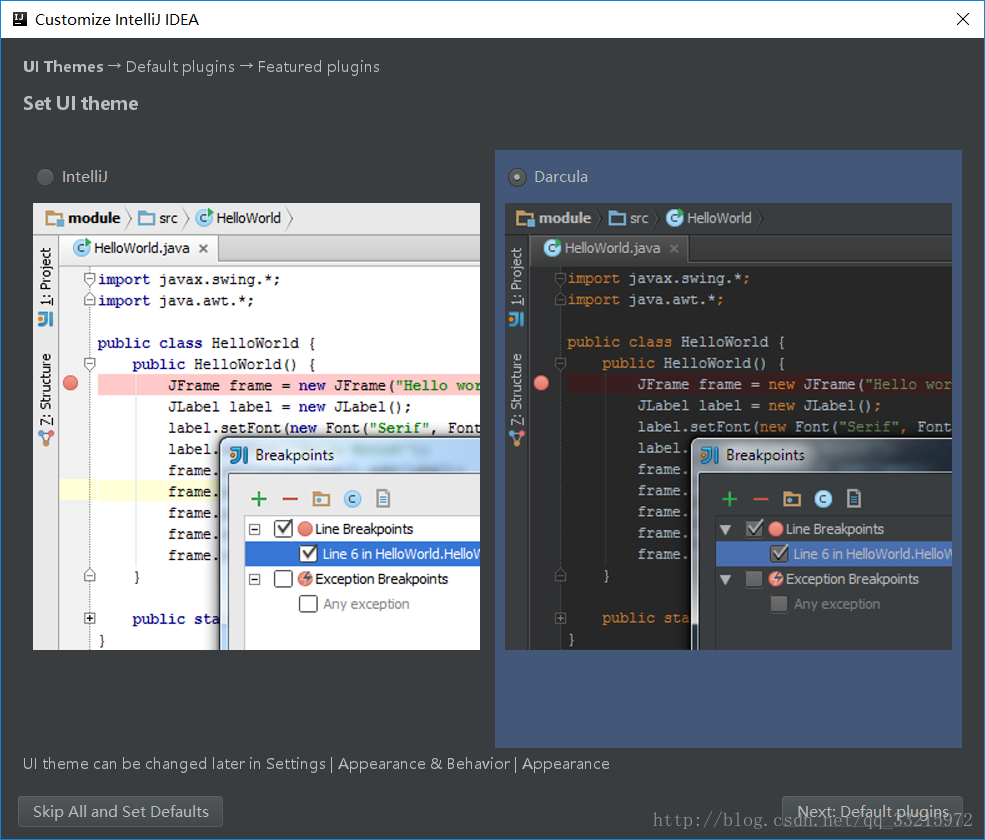Select HelloWorld.java tab in IntelliJ preview
Viewport: 985px width, 840px height.
point(139,248)
